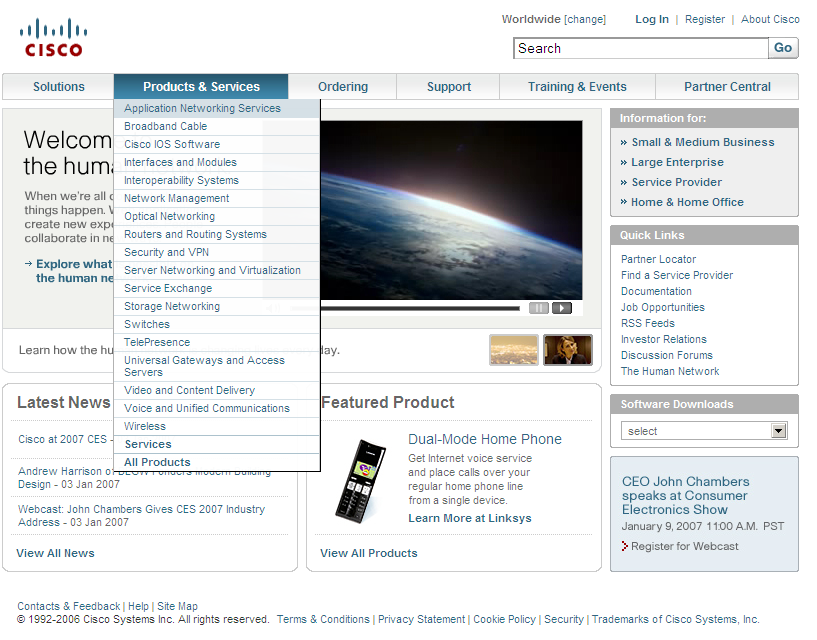Open Contacts & Feedback footer link
817x640 pixels.
click(68, 606)
